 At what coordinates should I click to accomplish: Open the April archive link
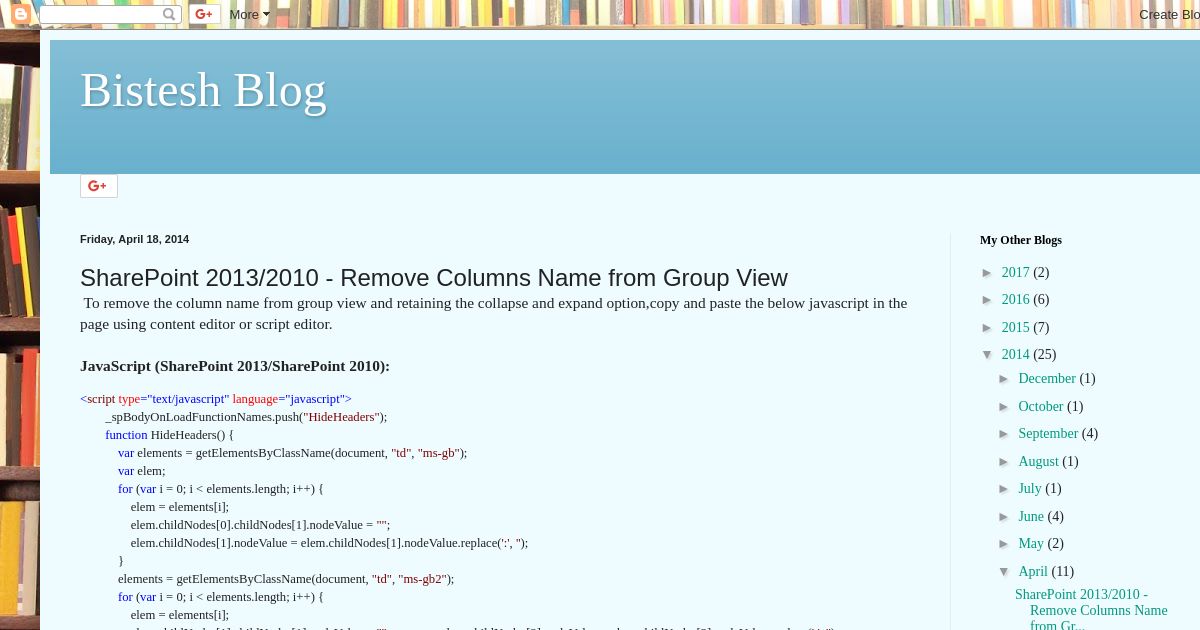coord(1033,571)
